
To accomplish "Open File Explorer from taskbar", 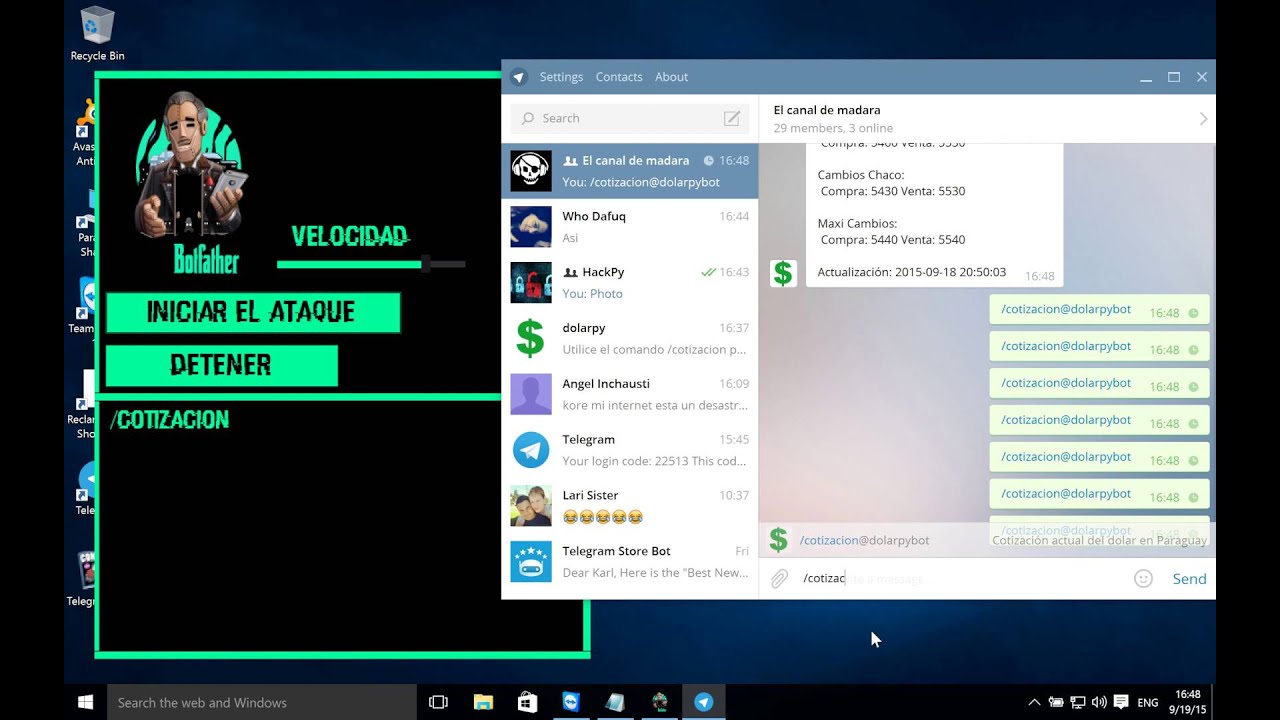I will 483,702.
